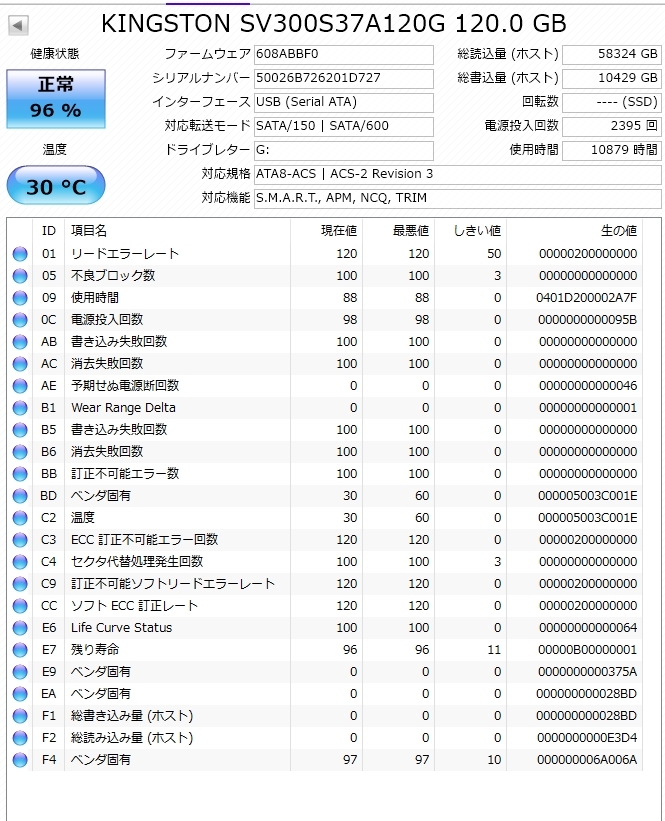Click the status orb for row AC

tap(20, 364)
